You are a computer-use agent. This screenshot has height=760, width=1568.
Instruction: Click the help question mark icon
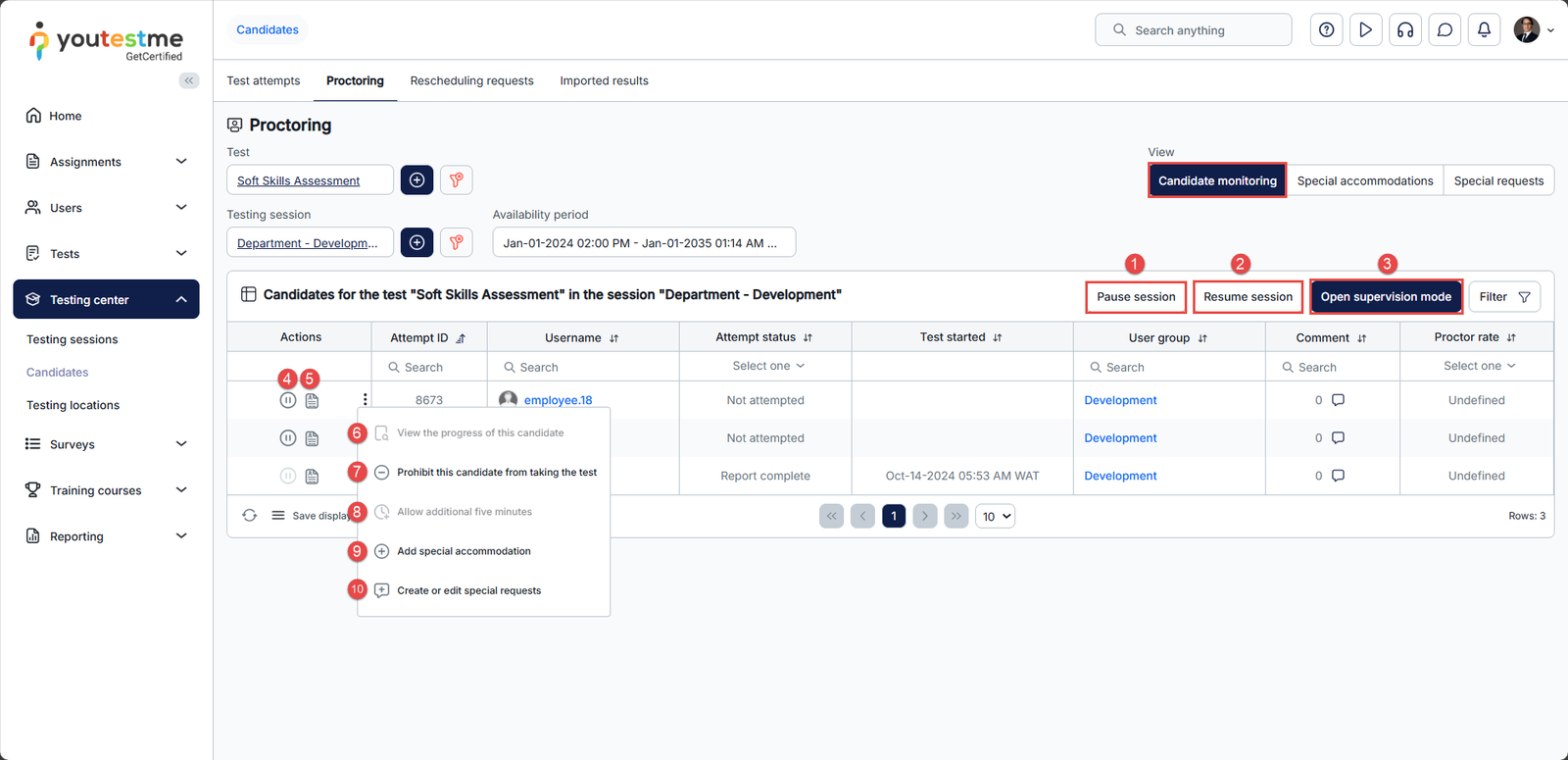tap(1326, 30)
